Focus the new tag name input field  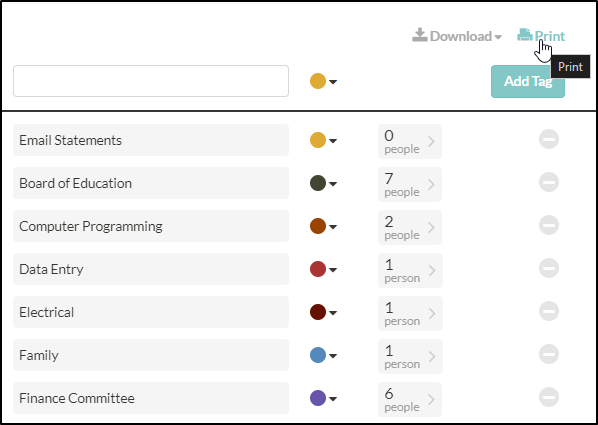coord(151,81)
